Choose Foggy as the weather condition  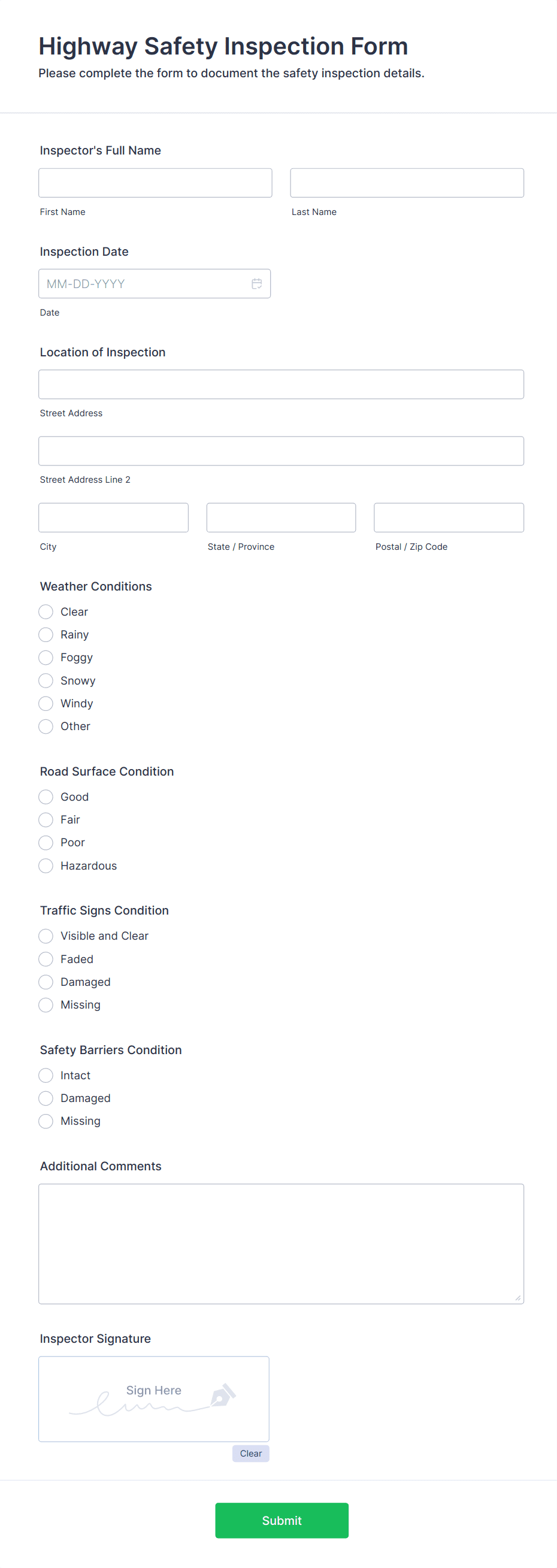(46, 658)
